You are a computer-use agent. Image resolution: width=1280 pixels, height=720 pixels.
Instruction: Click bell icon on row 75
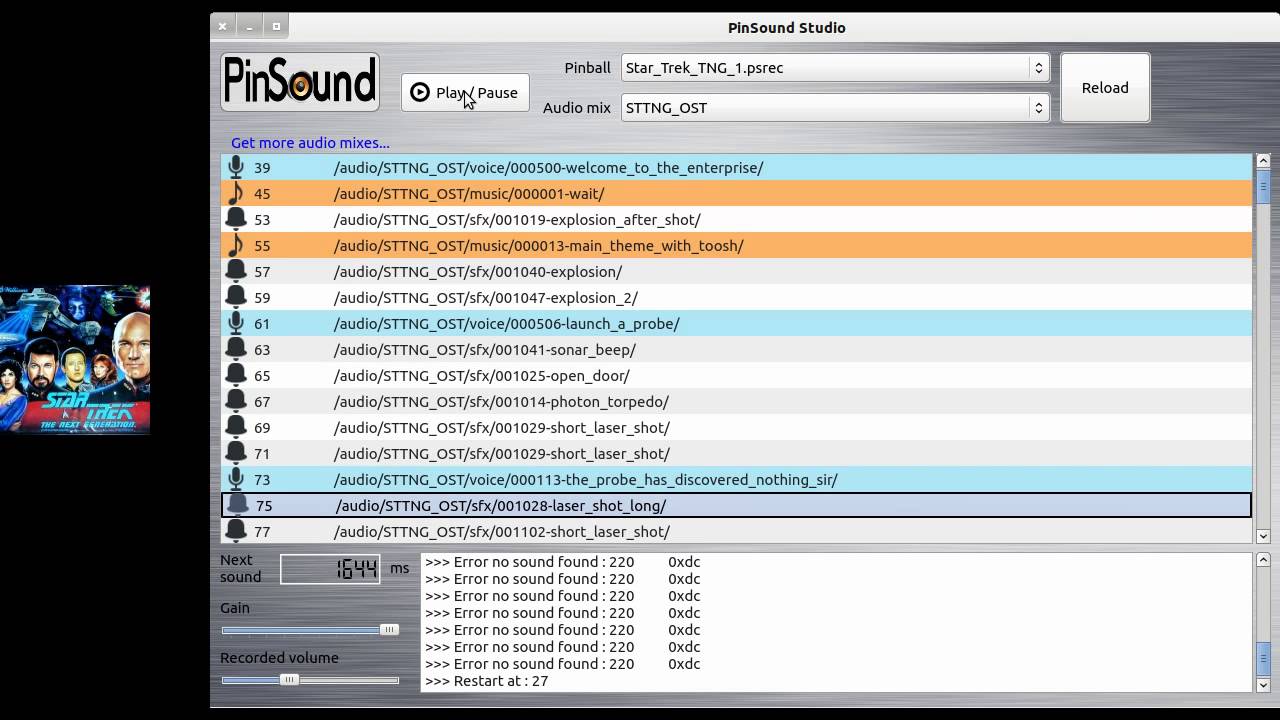[x=238, y=505]
